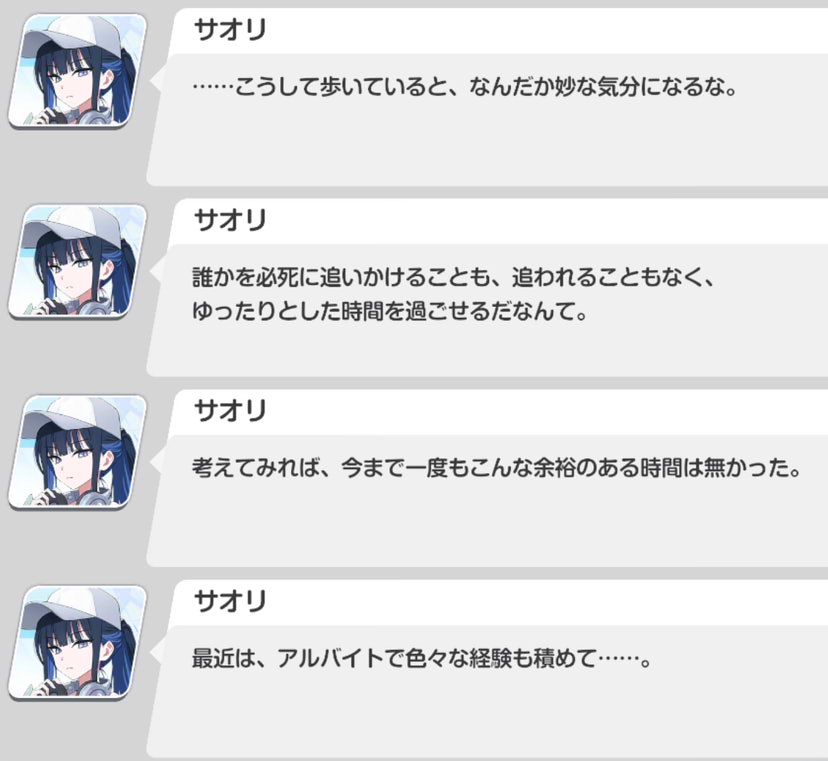Select the サオリ name label above 考えてみれば
Image resolution: width=828 pixels, height=761 pixels.
230,411
